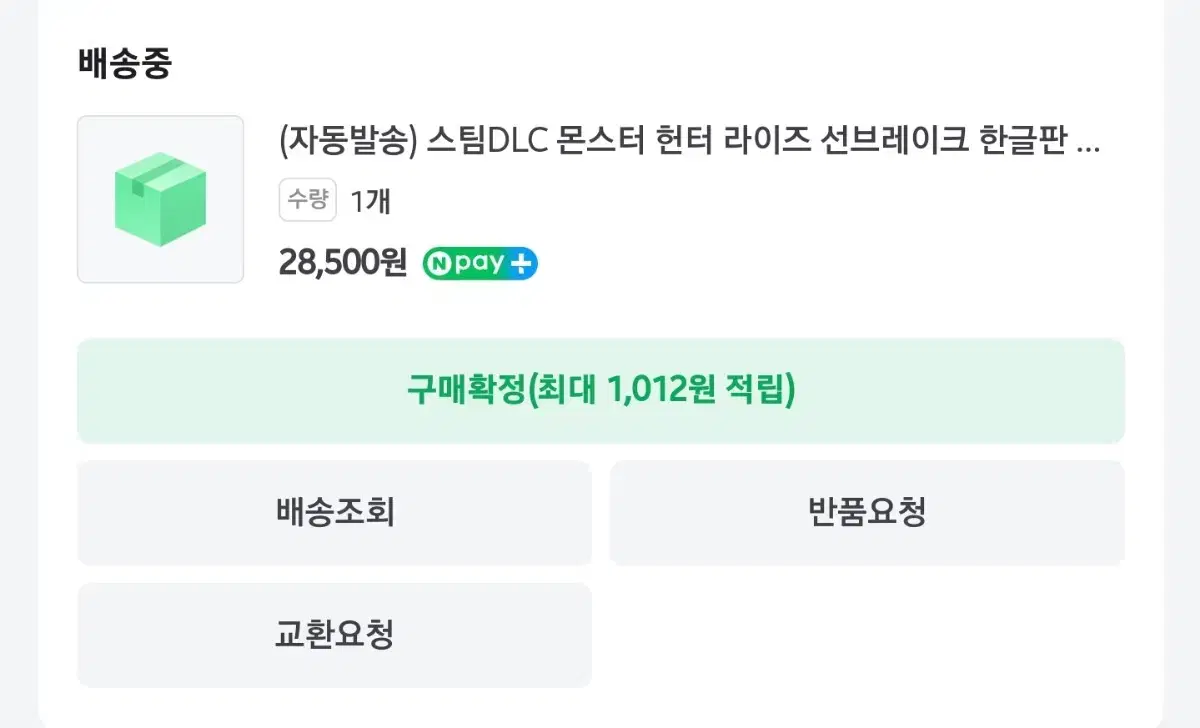
Task: Click the 배송중 status heading
Action: [x=125, y=64]
